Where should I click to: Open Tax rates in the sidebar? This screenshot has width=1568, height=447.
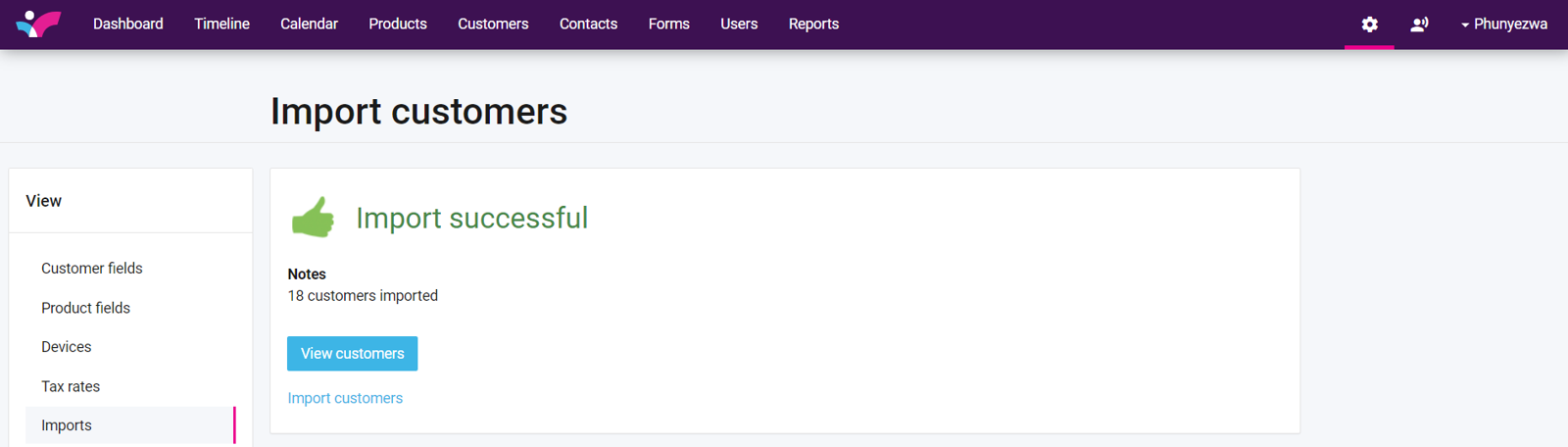[x=71, y=386]
